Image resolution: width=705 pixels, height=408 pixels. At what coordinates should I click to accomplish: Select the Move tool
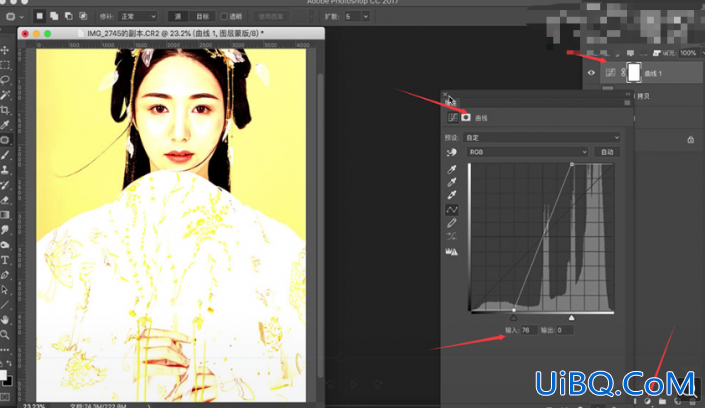pos(5,50)
